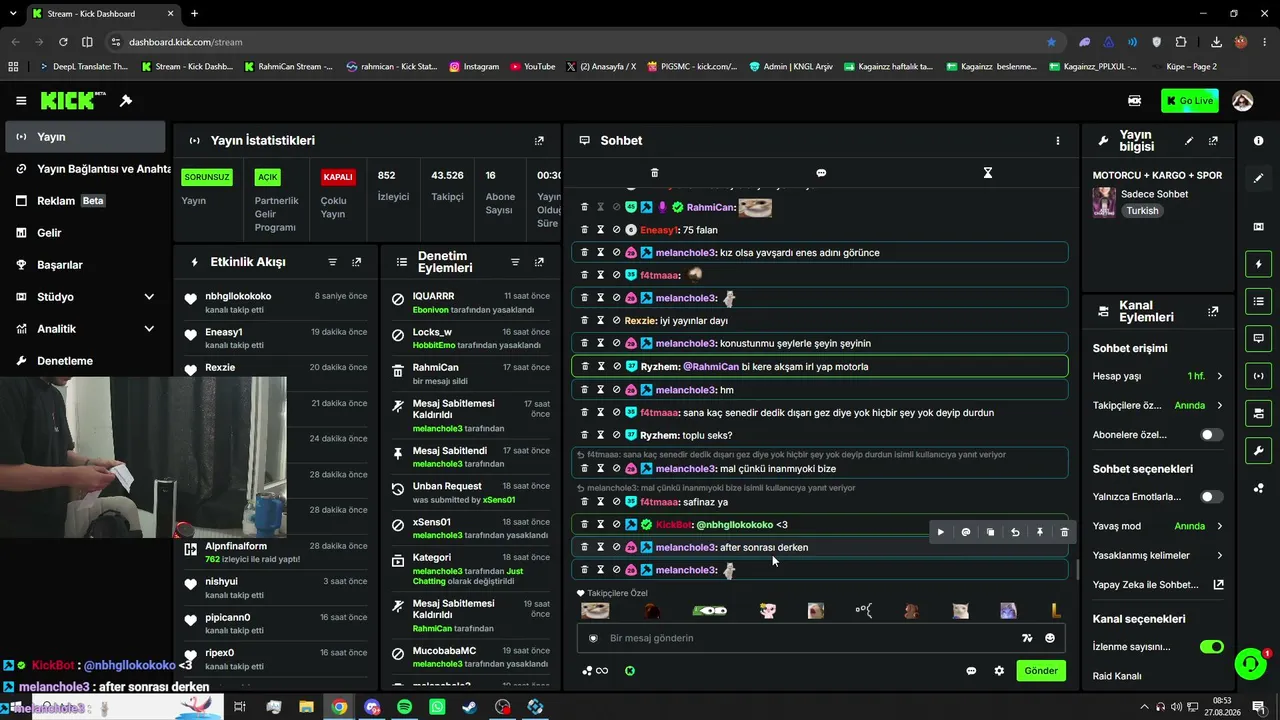Image resolution: width=1280 pixels, height=720 pixels.
Task: Open the Sohbet panel three-dot menu
Action: [1057, 141]
